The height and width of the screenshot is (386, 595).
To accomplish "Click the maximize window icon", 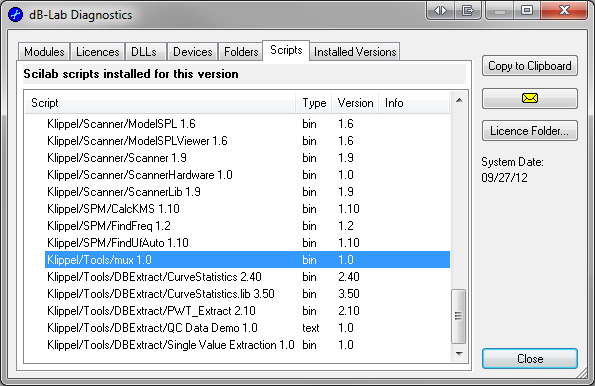I will [527, 11].
